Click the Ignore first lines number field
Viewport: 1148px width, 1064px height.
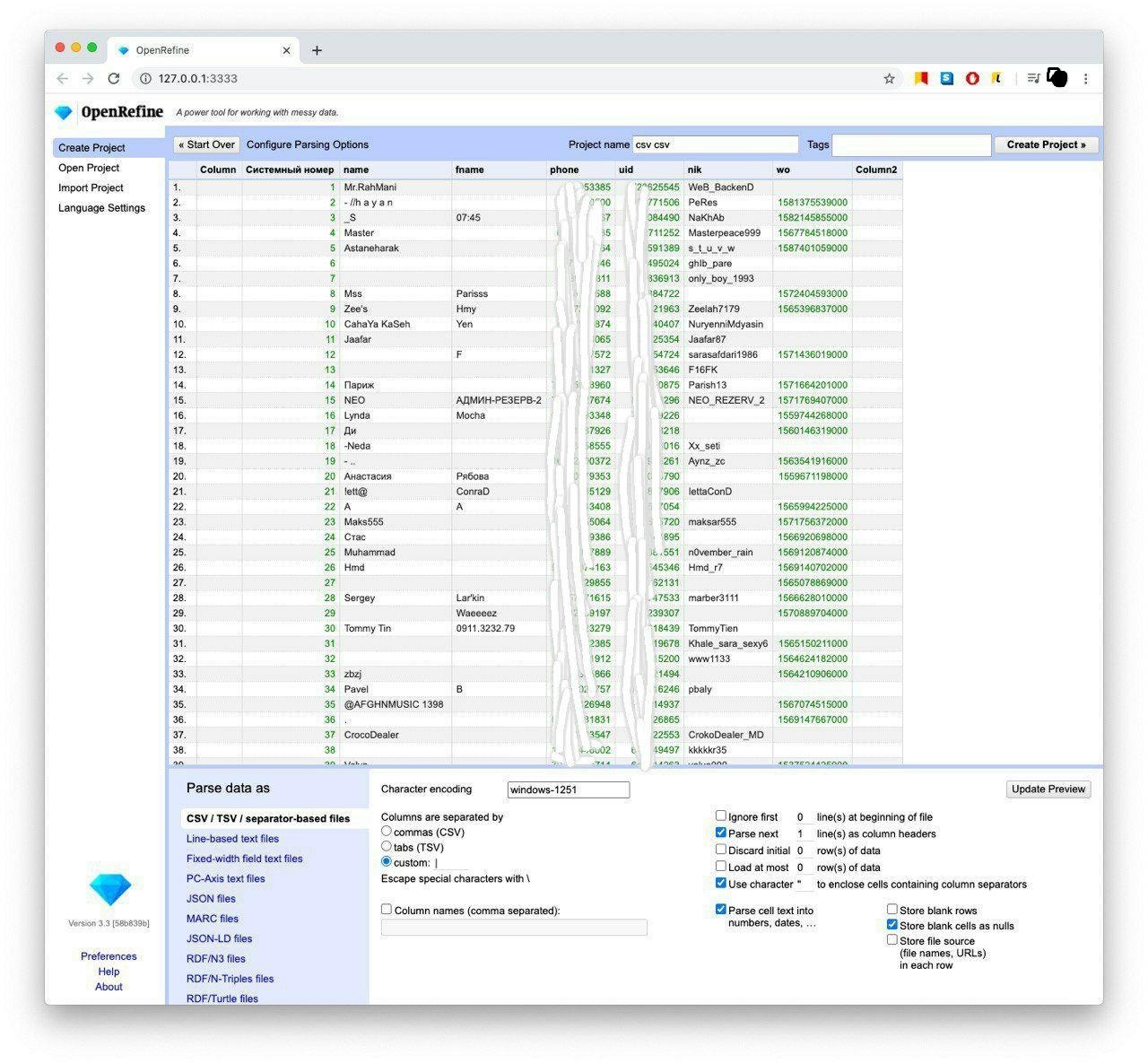[804, 817]
